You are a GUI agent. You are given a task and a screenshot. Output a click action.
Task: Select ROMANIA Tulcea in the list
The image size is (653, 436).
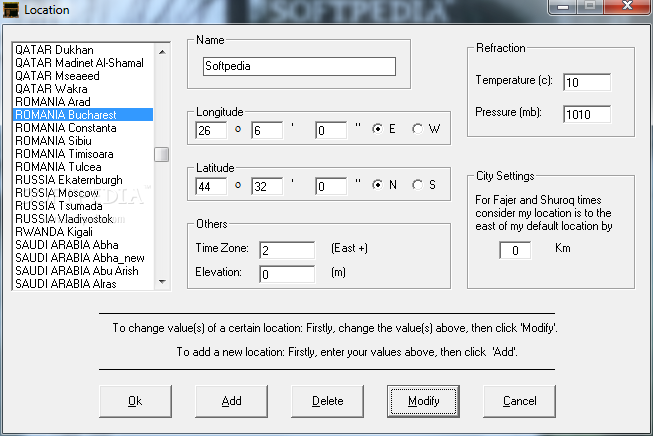(x=83, y=167)
